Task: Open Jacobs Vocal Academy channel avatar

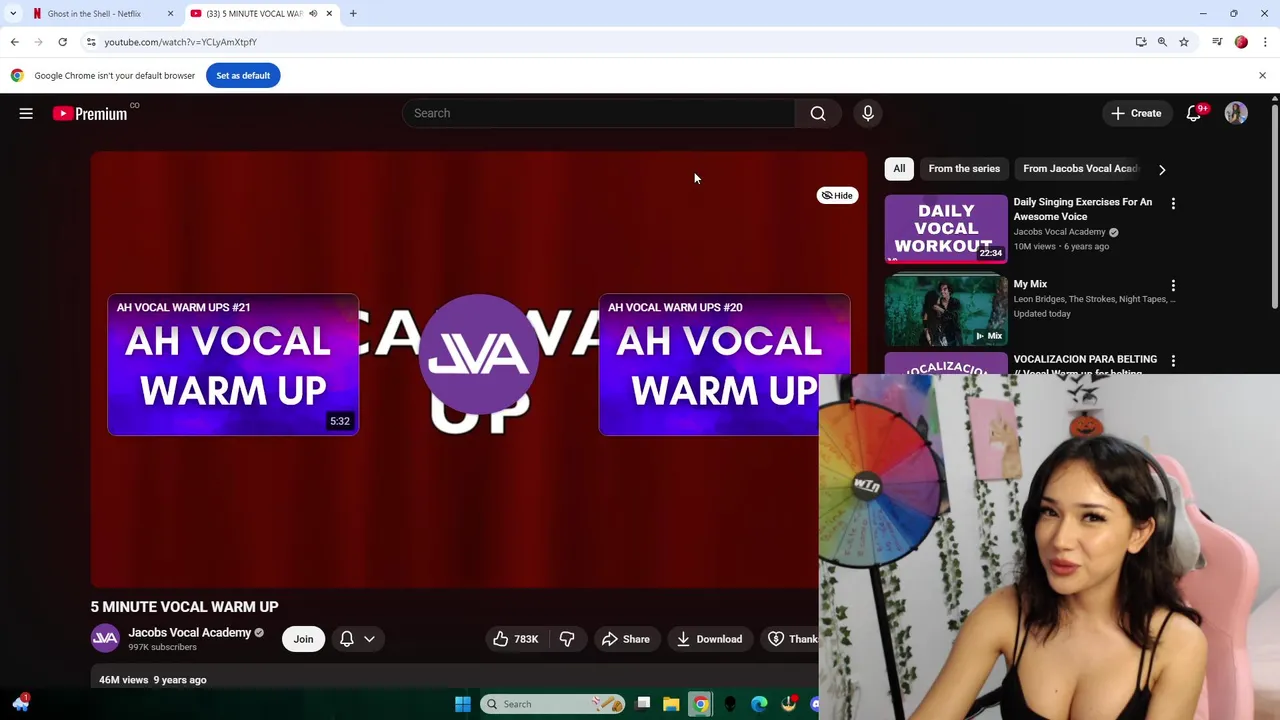Action: [105, 639]
